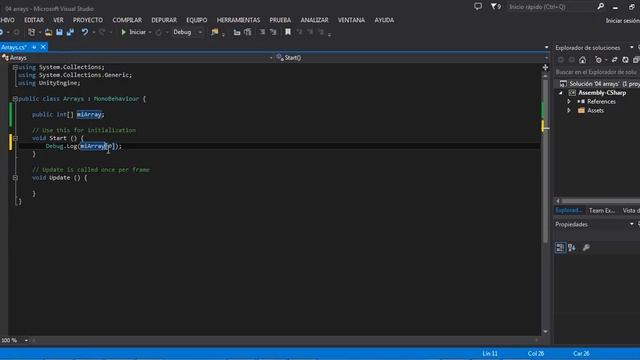Click the Redo arrow icon
Viewport: 640px width, 360px height.
(x=102, y=32)
